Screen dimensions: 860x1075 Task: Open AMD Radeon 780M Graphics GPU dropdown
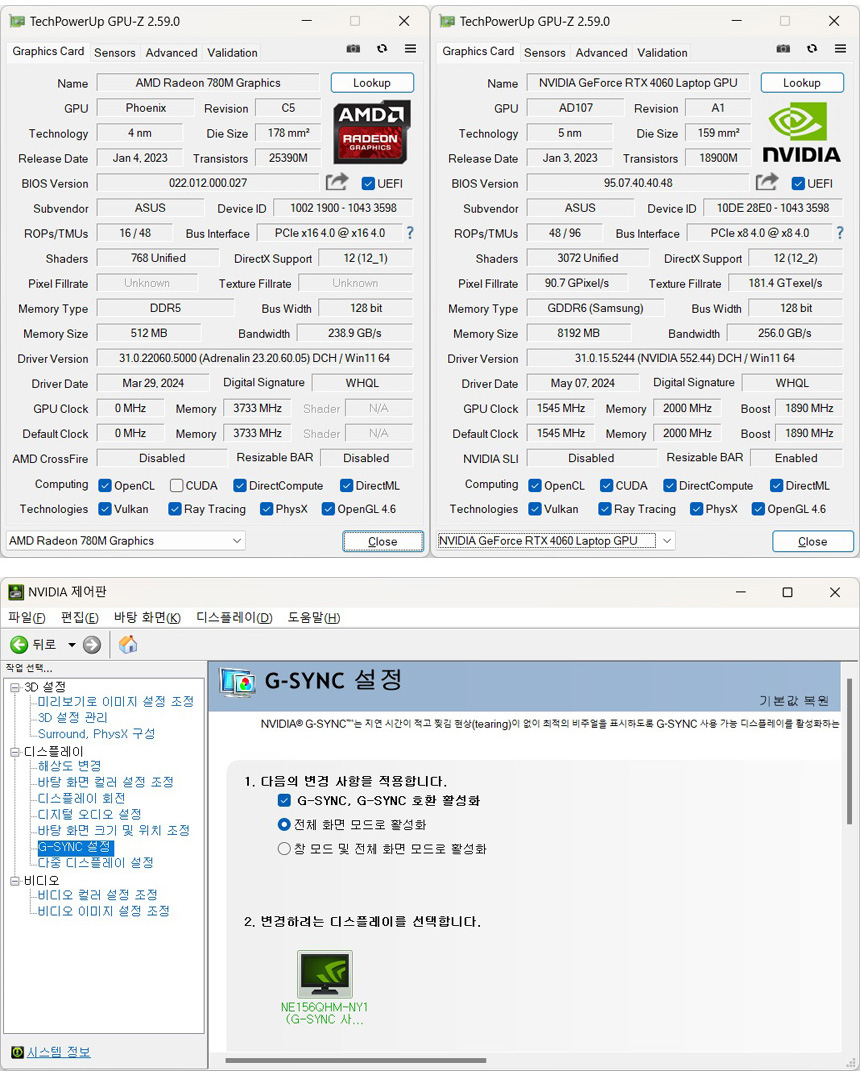(x=126, y=541)
